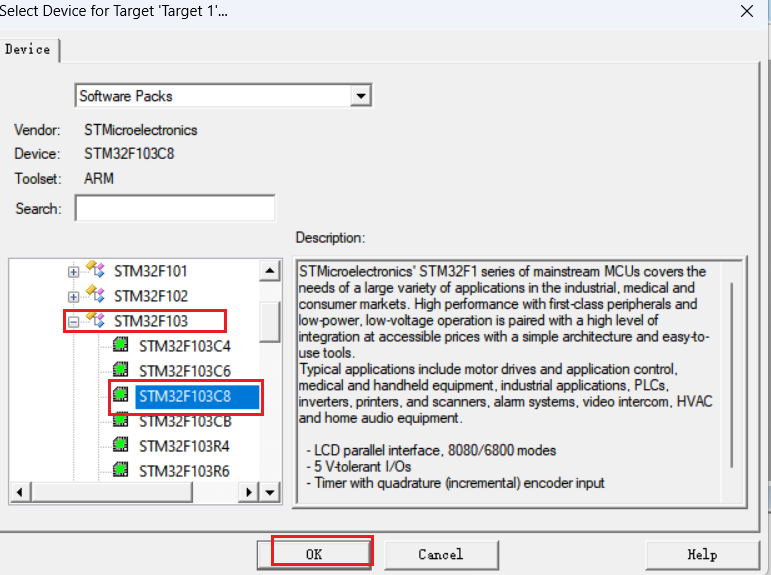The height and width of the screenshot is (575, 771).
Task: Select the STM32F103 family row
Action: 150,321
